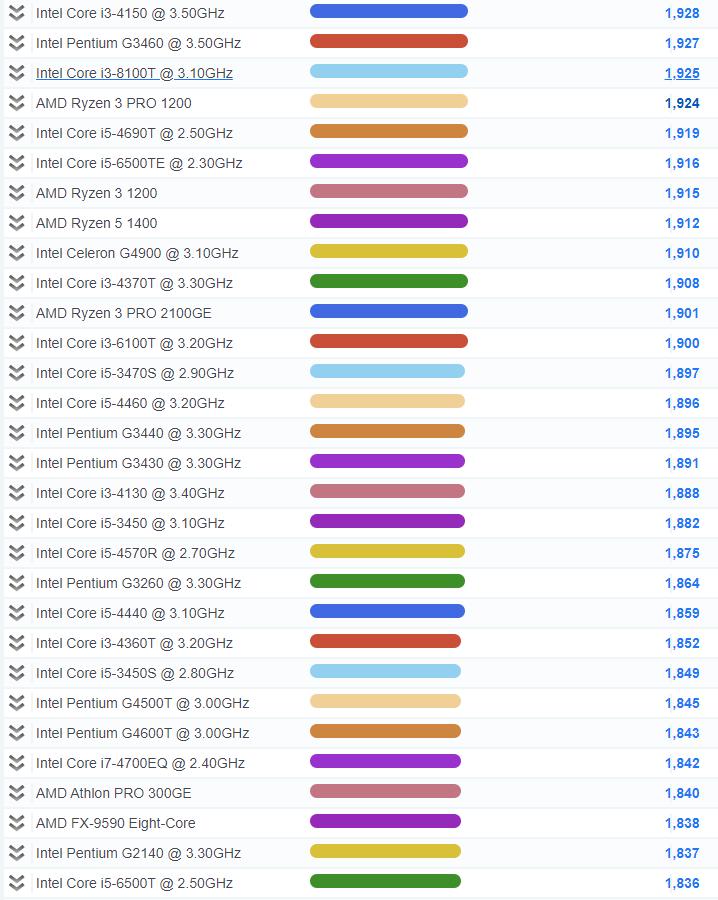
Task: Open Intel Core i3-4130 @ 3.40GHz link
Action: pyautogui.click(x=130, y=493)
